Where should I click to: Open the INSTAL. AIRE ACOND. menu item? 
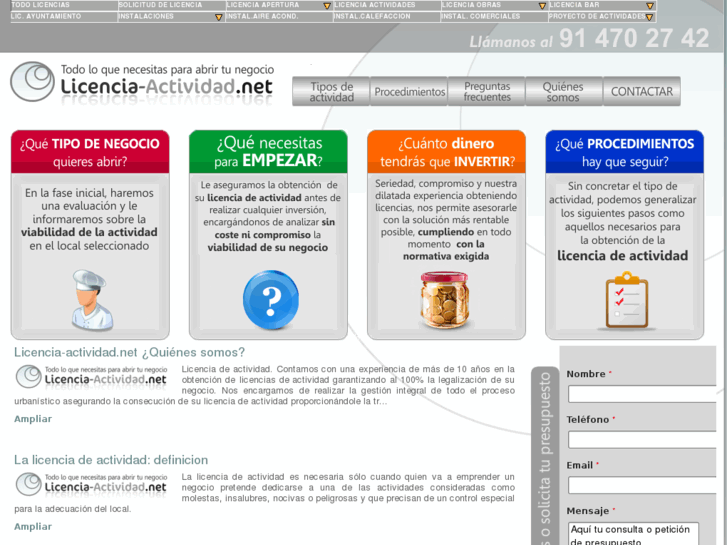279,16
